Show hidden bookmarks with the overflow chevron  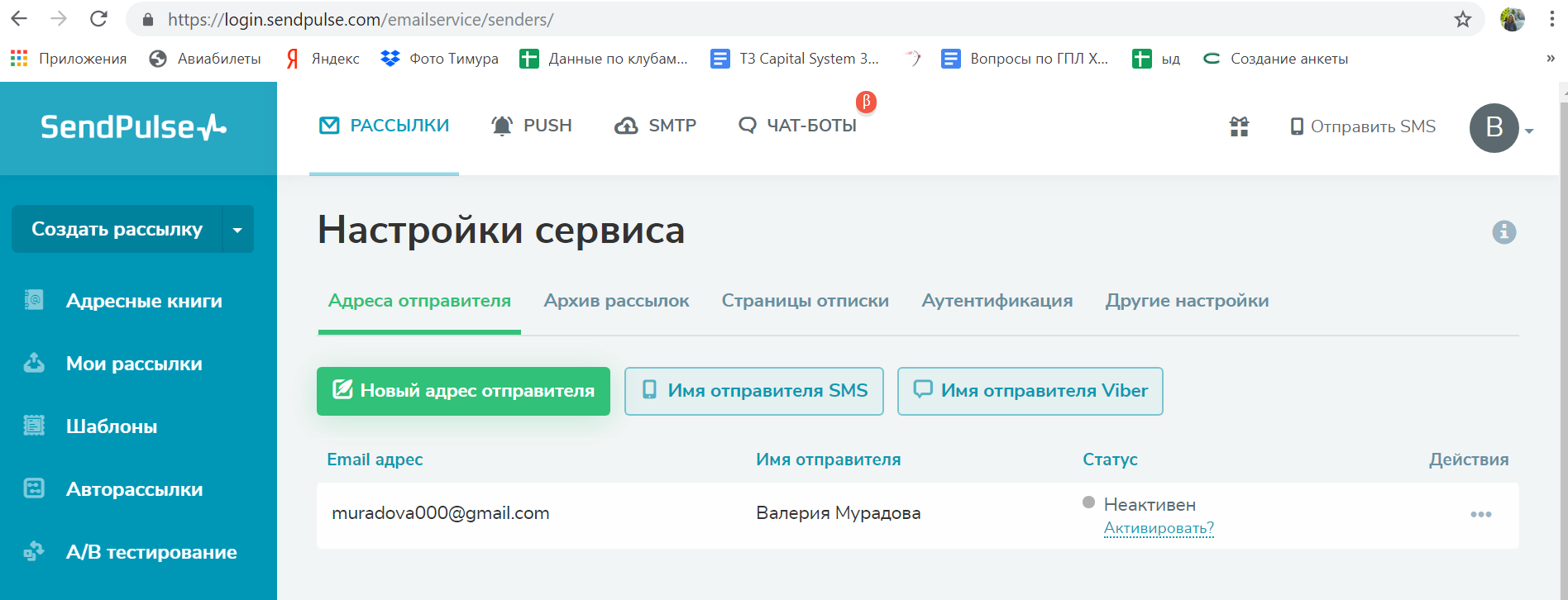(x=1550, y=59)
